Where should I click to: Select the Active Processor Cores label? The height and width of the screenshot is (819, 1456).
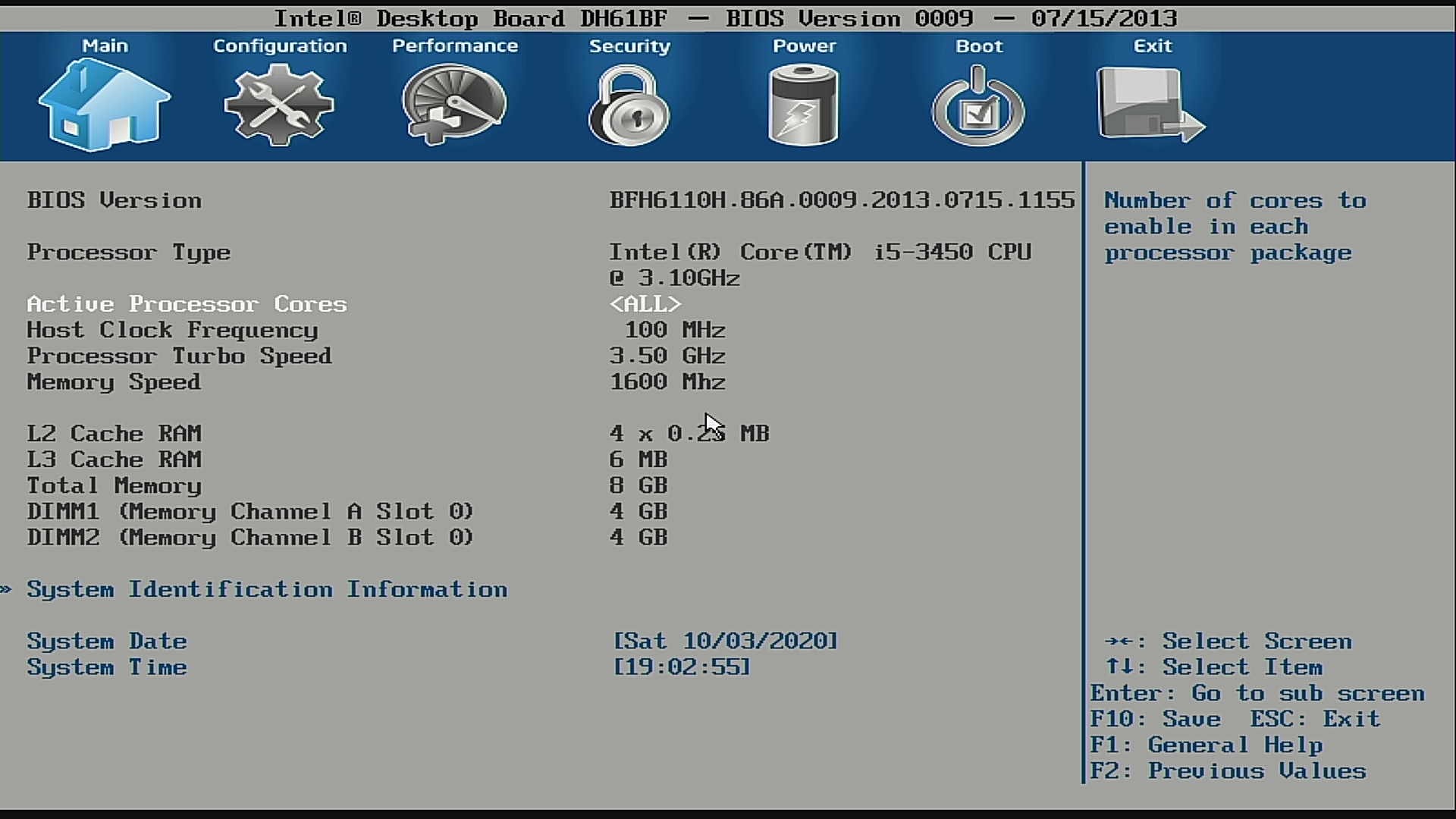187,304
